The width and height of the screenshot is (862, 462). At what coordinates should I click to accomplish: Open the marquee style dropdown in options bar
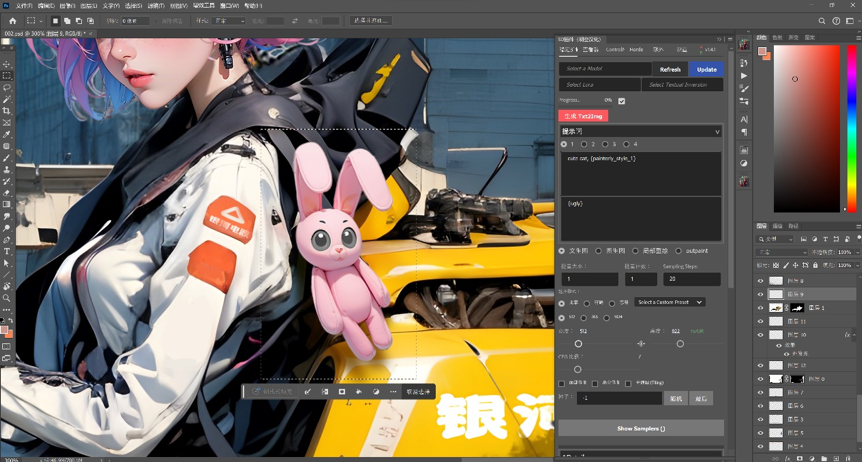click(x=227, y=21)
